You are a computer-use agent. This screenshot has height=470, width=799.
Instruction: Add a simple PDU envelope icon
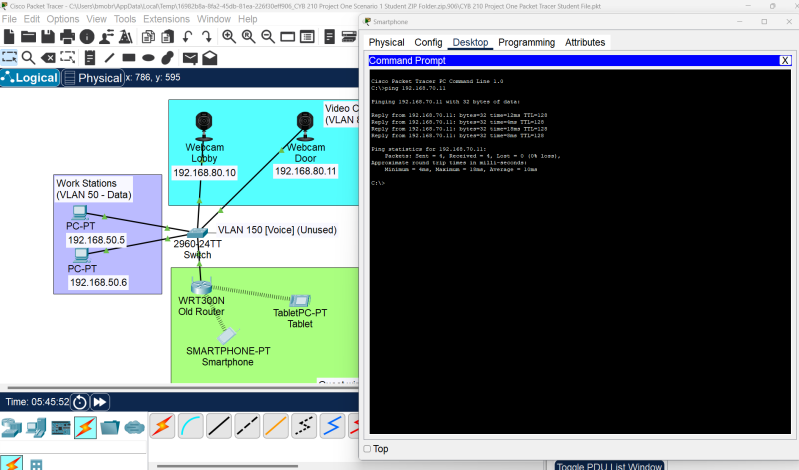tap(189, 58)
